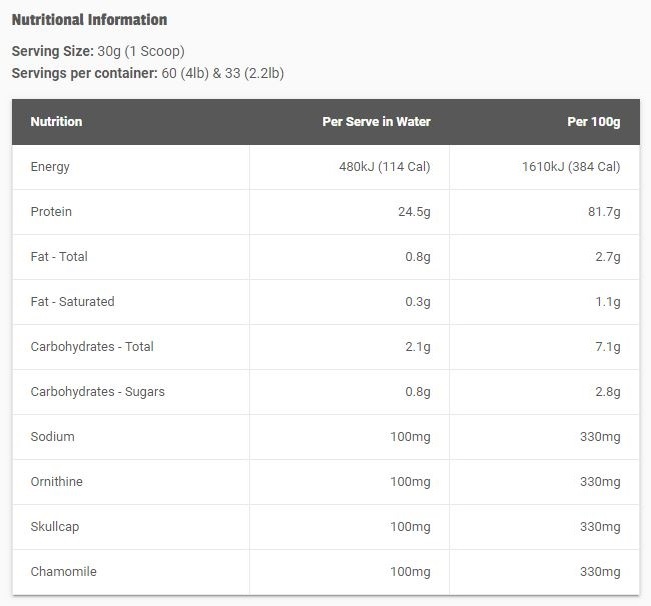Click the Nutrition column header
This screenshot has height=606, width=651.
click(x=56, y=122)
